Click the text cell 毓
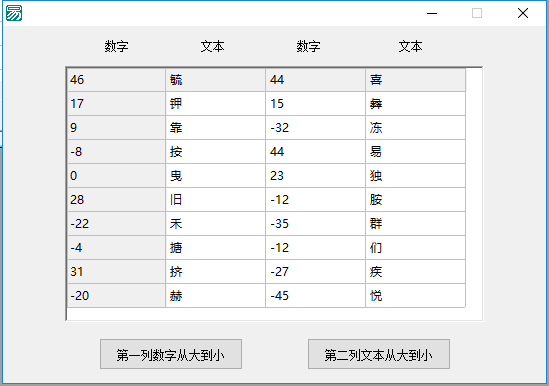The width and height of the screenshot is (549, 386). (216, 80)
